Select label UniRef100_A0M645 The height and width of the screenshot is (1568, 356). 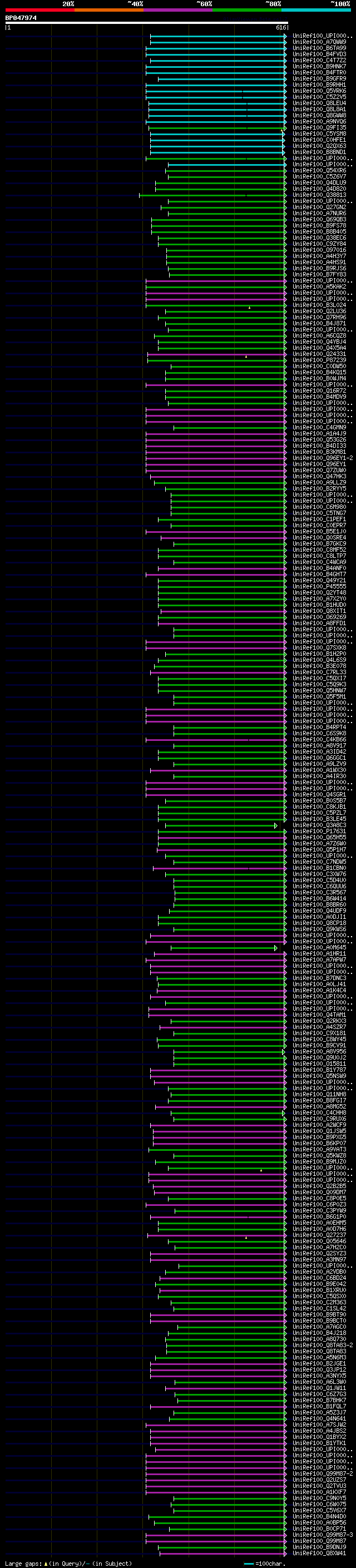[x=319, y=948]
